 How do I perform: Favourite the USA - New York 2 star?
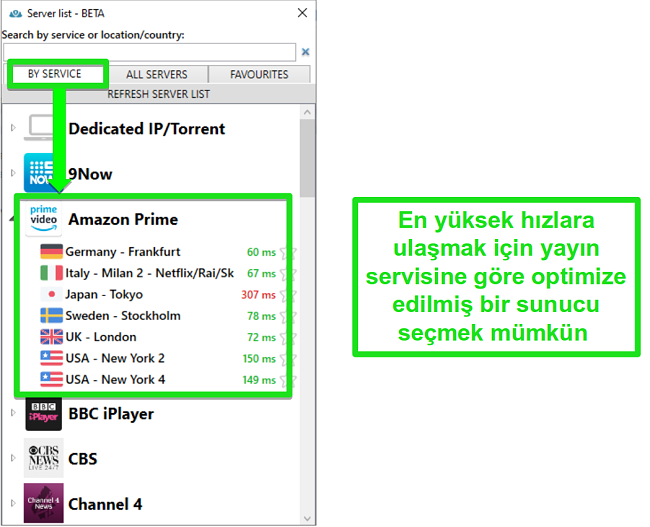coord(288,359)
